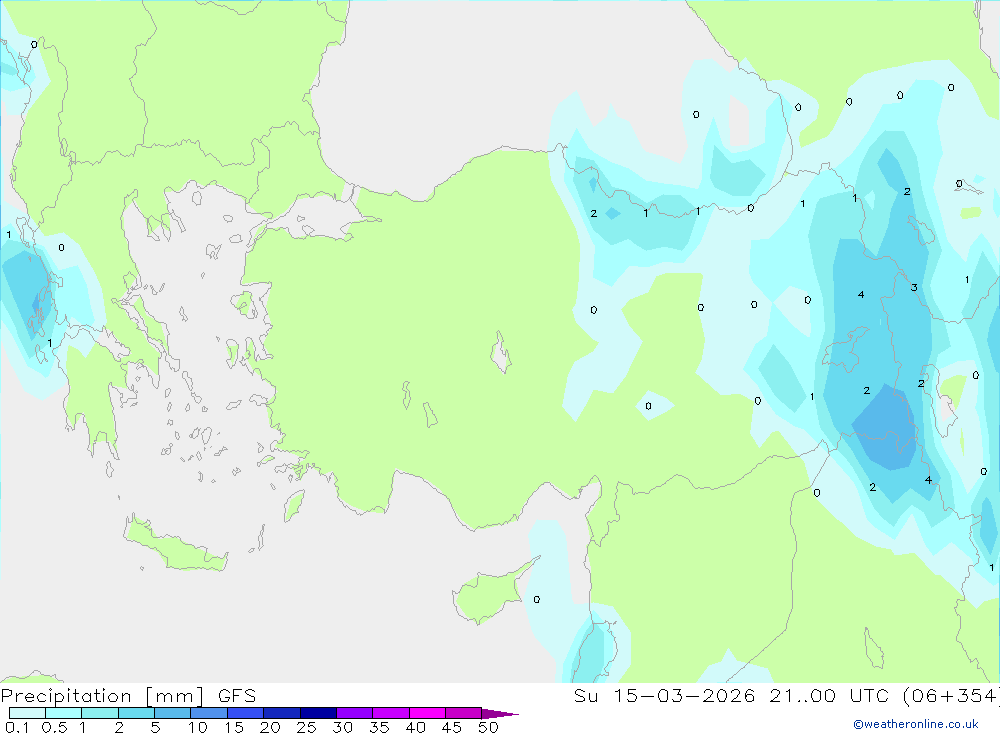
Task: Select the legend label "30"
Action: click(x=342, y=727)
